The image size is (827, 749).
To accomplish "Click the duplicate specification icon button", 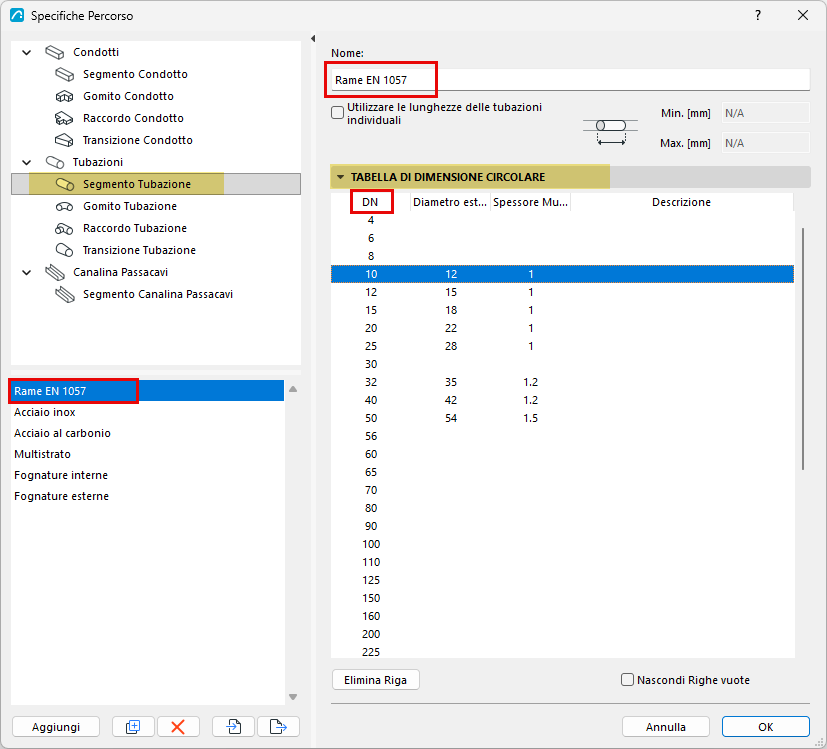I will pos(133,726).
